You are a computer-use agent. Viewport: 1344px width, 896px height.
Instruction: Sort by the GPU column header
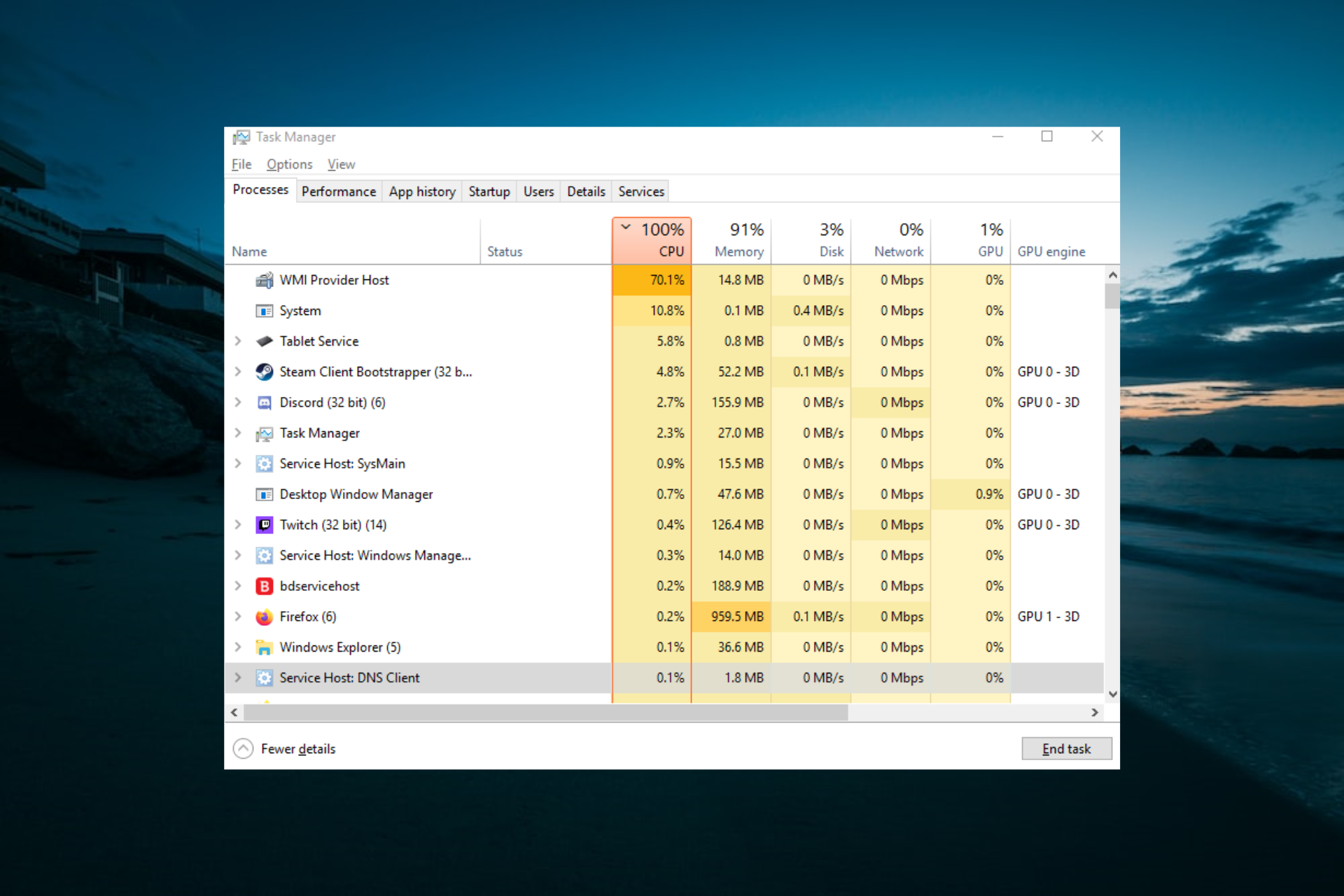pyautogui.click(x=971, y=241)
